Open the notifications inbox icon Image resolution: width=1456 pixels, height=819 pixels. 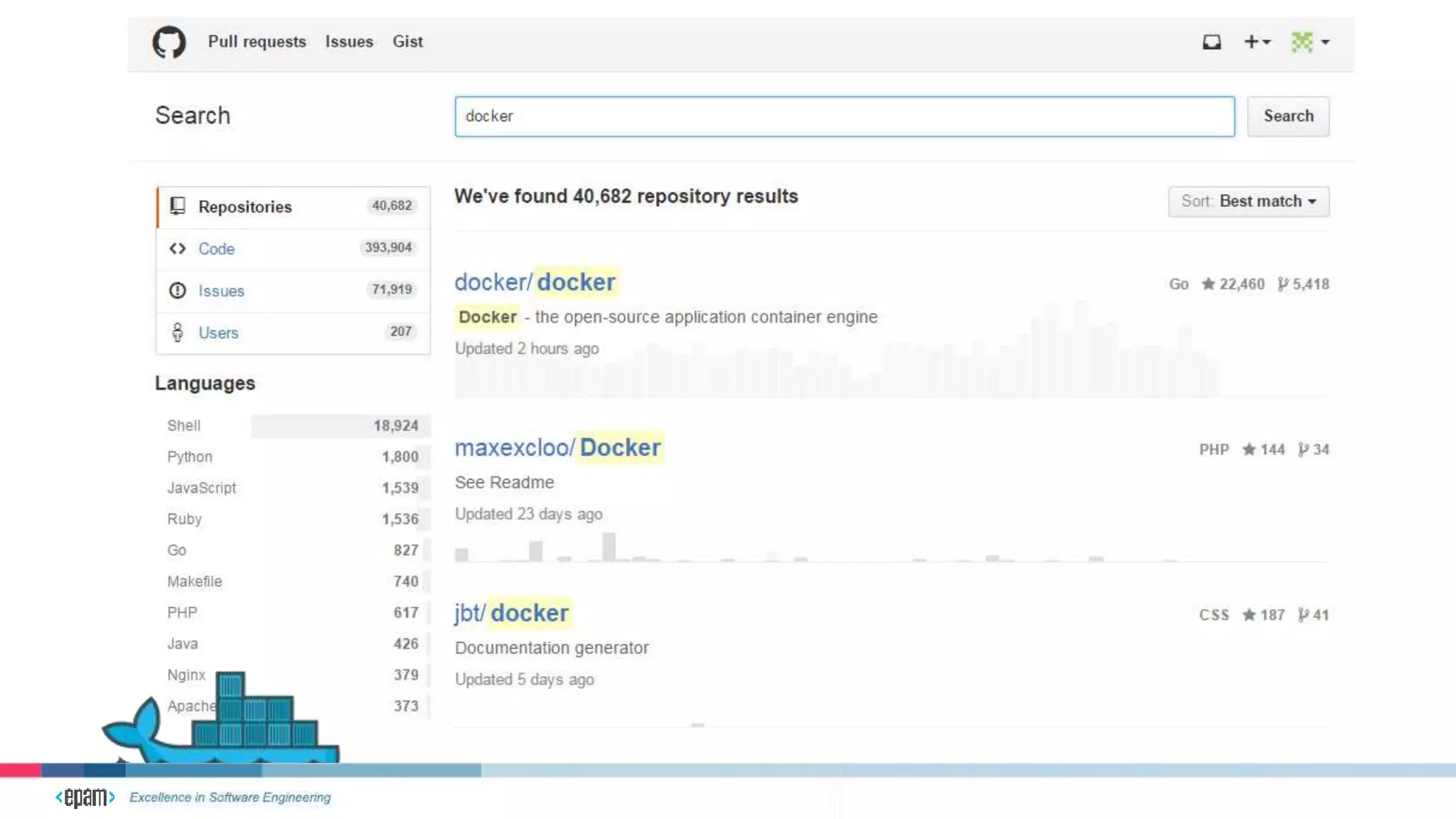tap(1211, 42)
